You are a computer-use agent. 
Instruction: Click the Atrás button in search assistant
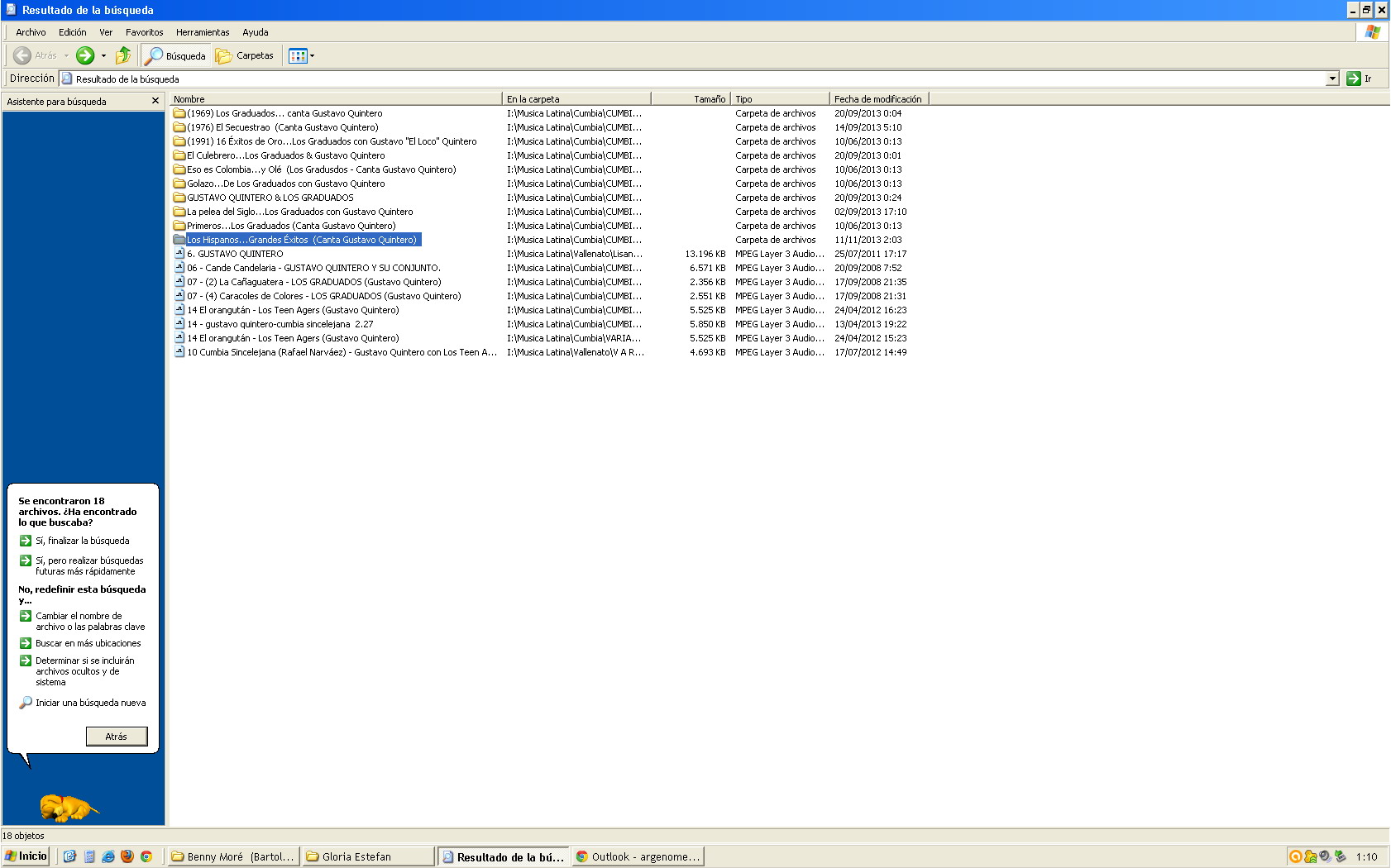[117, 736]
